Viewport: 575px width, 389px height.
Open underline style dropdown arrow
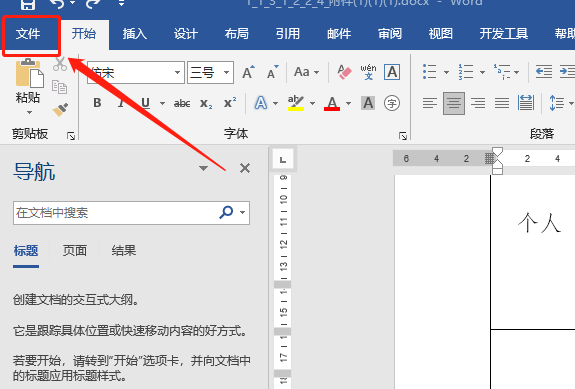point(162,103)
